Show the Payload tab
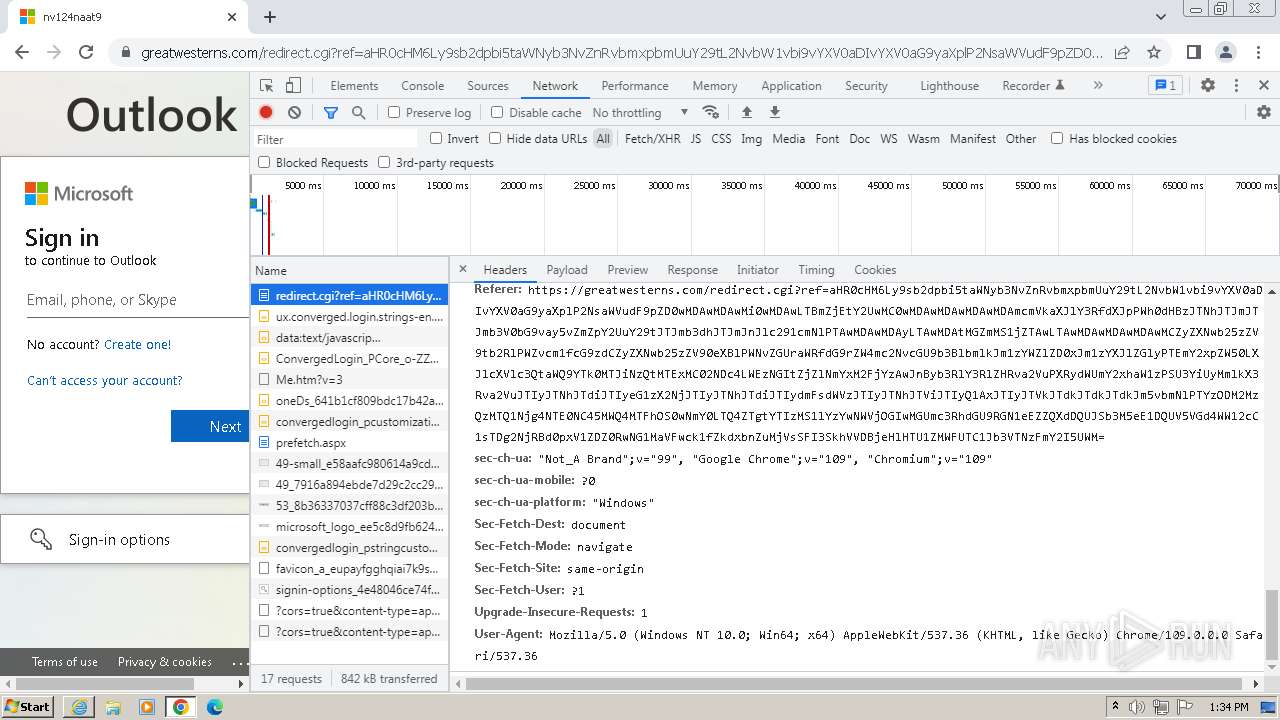 [x=567, y=270]
